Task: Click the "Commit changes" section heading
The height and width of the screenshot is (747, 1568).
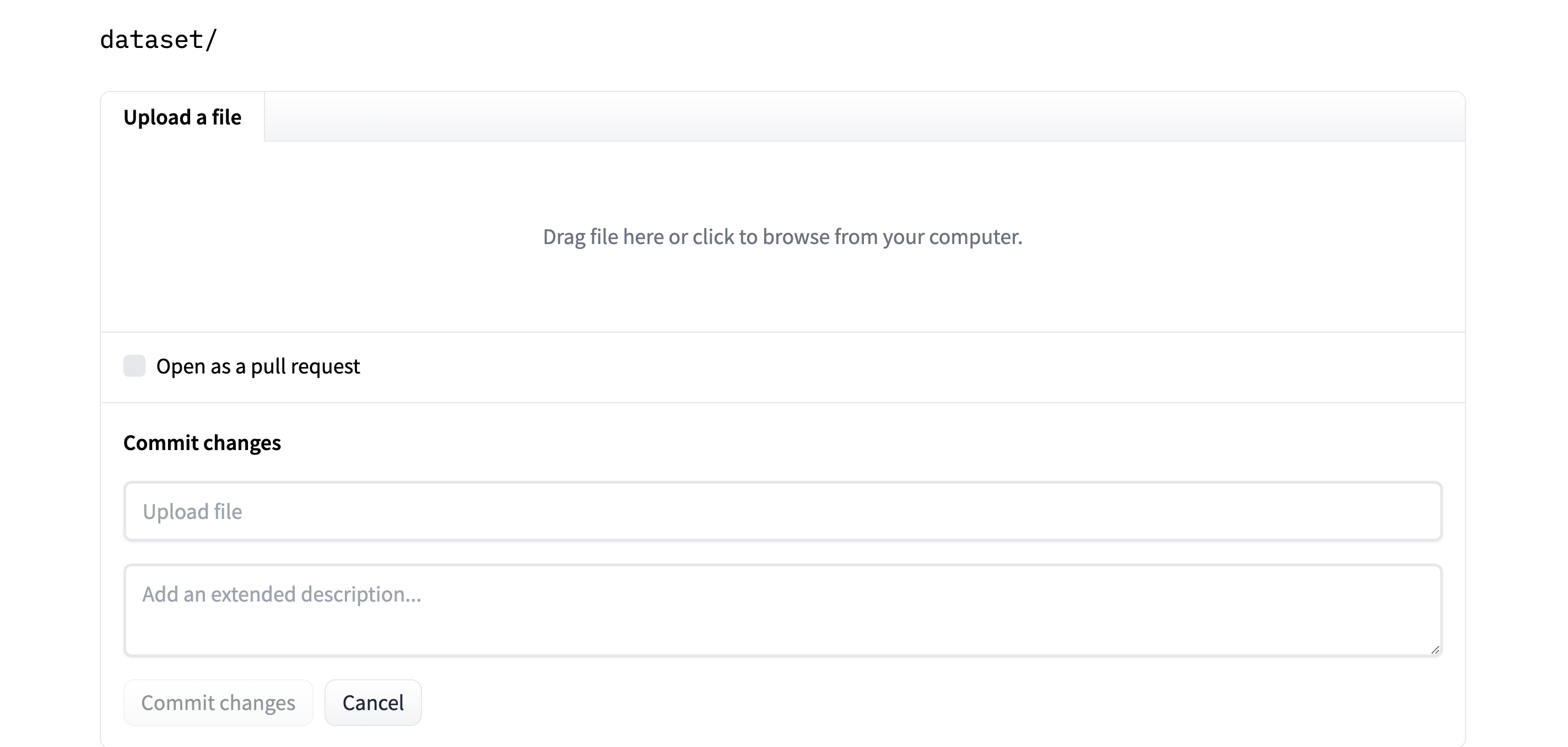Action: (202, 442)
